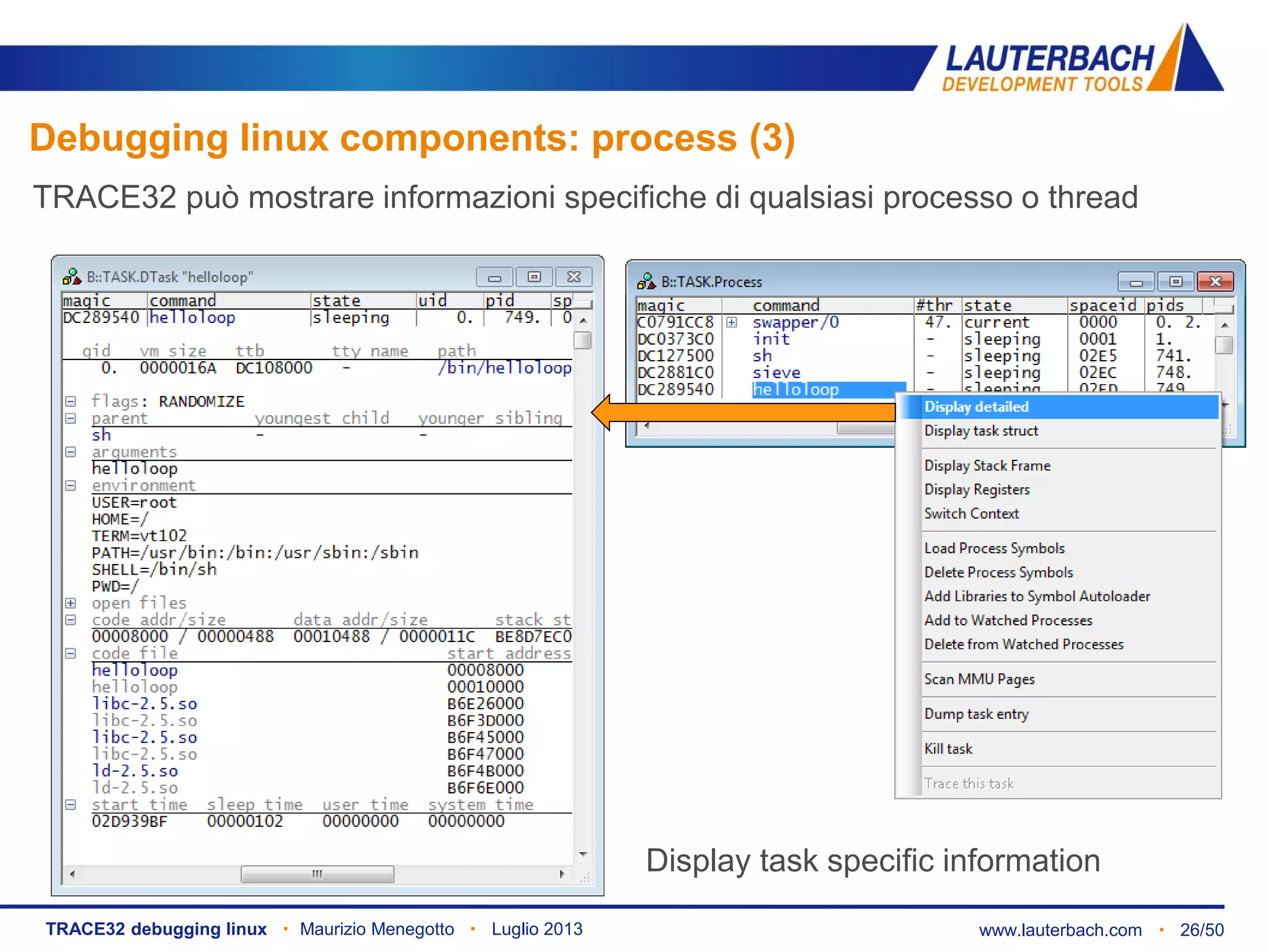1270x952 pixels.
Task: Click the ttb value DC108000
Action: [x=273, y=368]
